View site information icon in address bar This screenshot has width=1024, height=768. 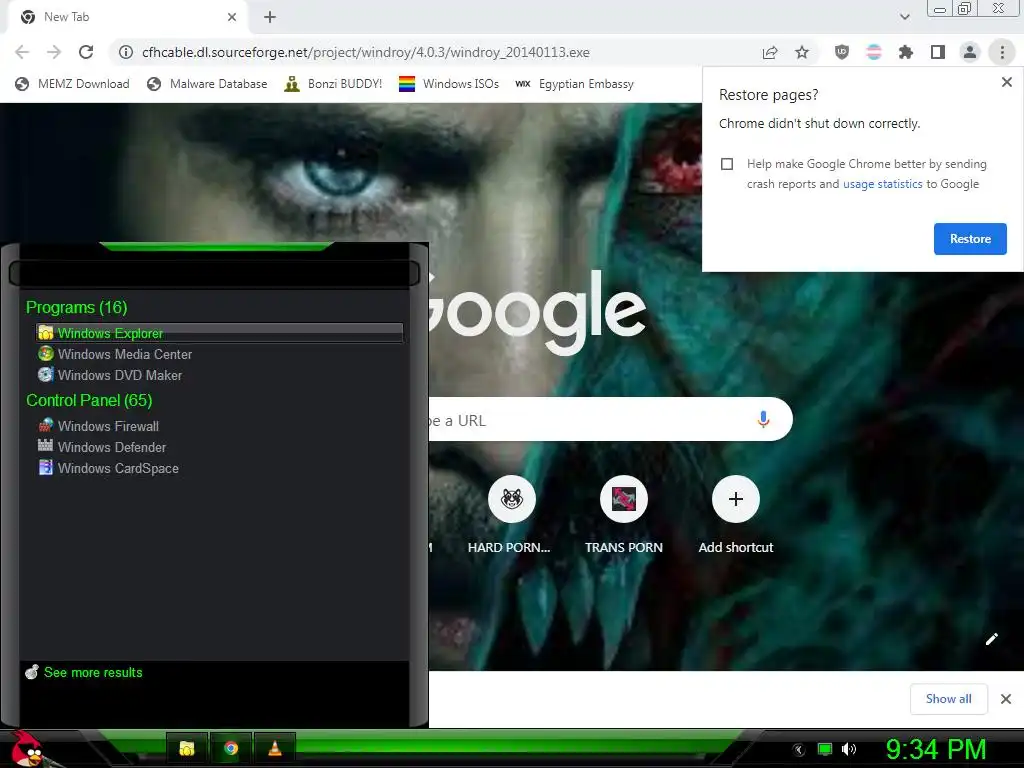(x=125, y=52)
